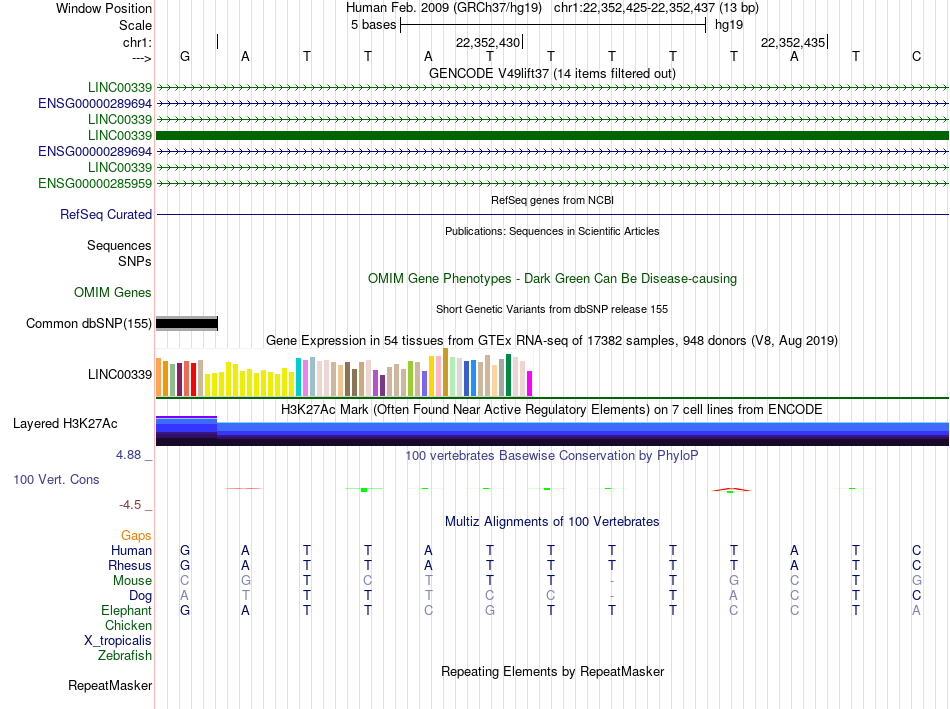Click the 22,352,430 coordinate tick label

pos(488,42)
